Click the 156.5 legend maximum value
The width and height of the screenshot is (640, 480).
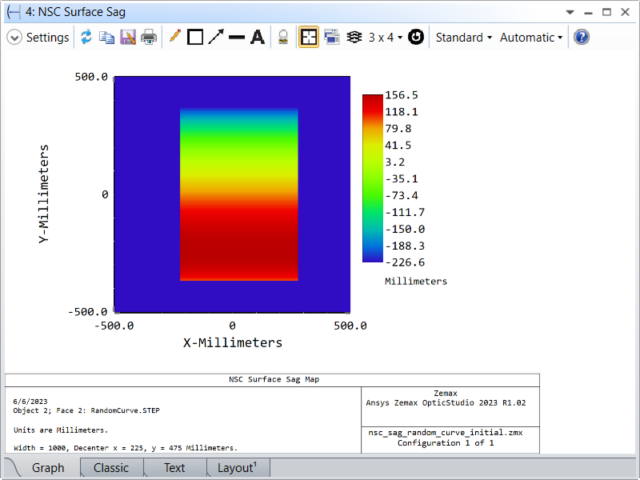click(x=402, y=95)
